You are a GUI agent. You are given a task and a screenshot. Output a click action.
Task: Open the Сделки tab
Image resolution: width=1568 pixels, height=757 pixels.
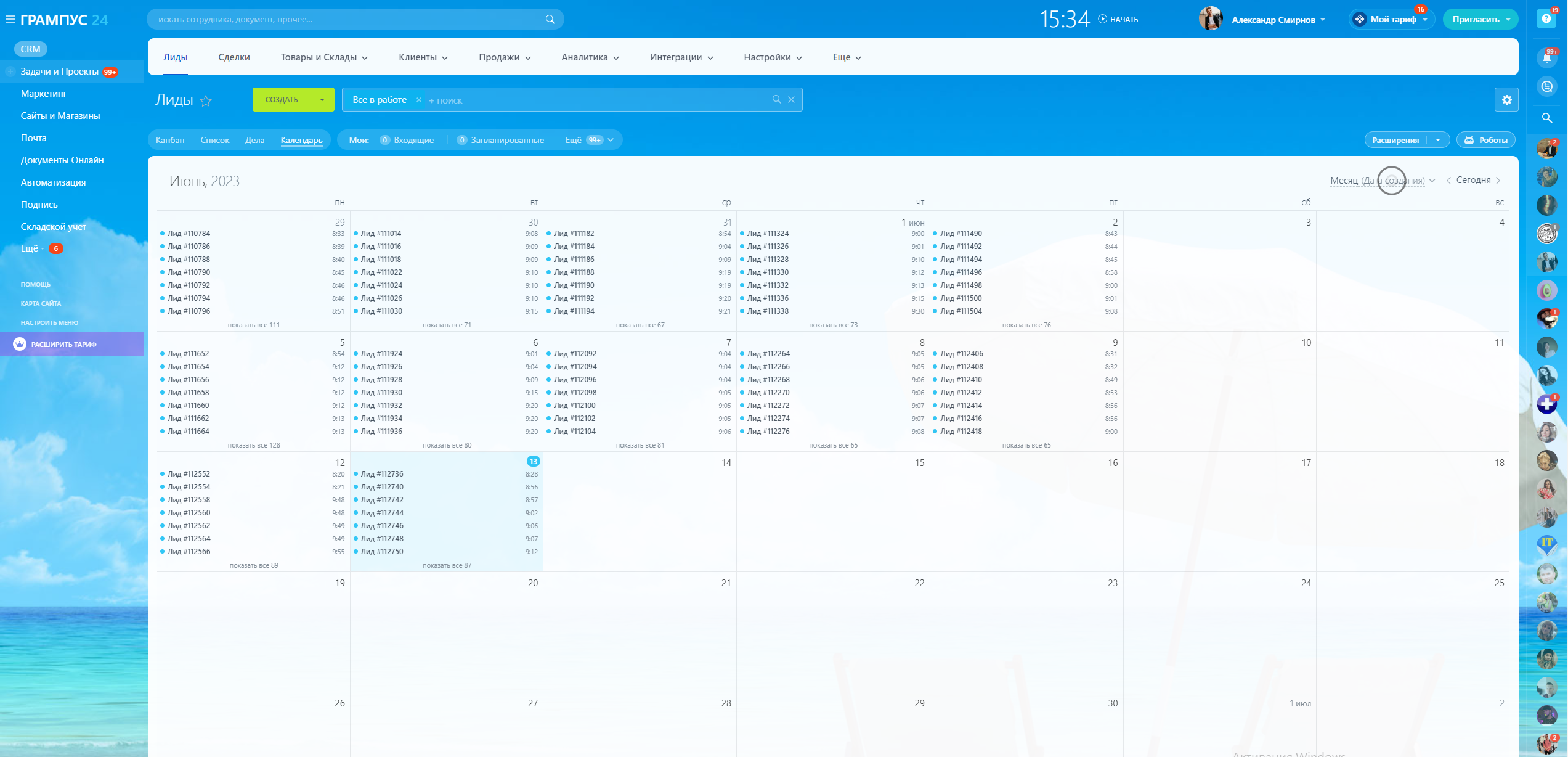(x=234, y=57)
